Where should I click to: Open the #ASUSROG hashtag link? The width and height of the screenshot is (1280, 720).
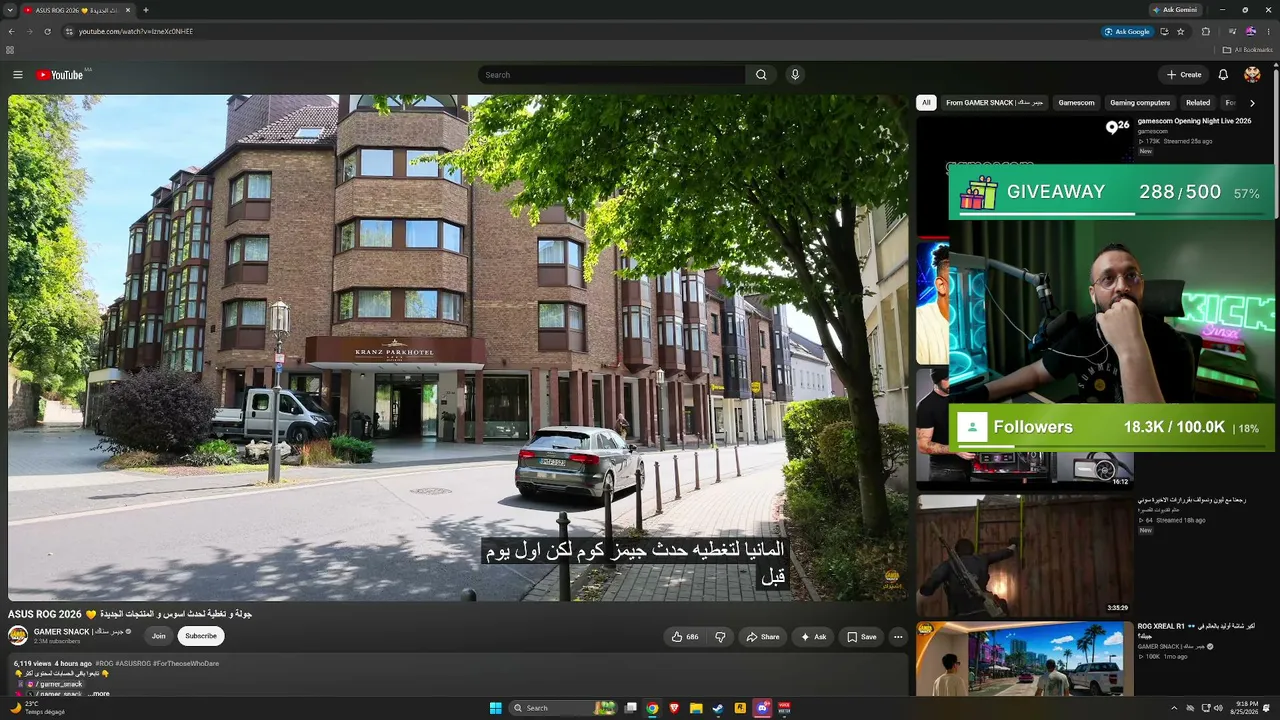[133, 663]
